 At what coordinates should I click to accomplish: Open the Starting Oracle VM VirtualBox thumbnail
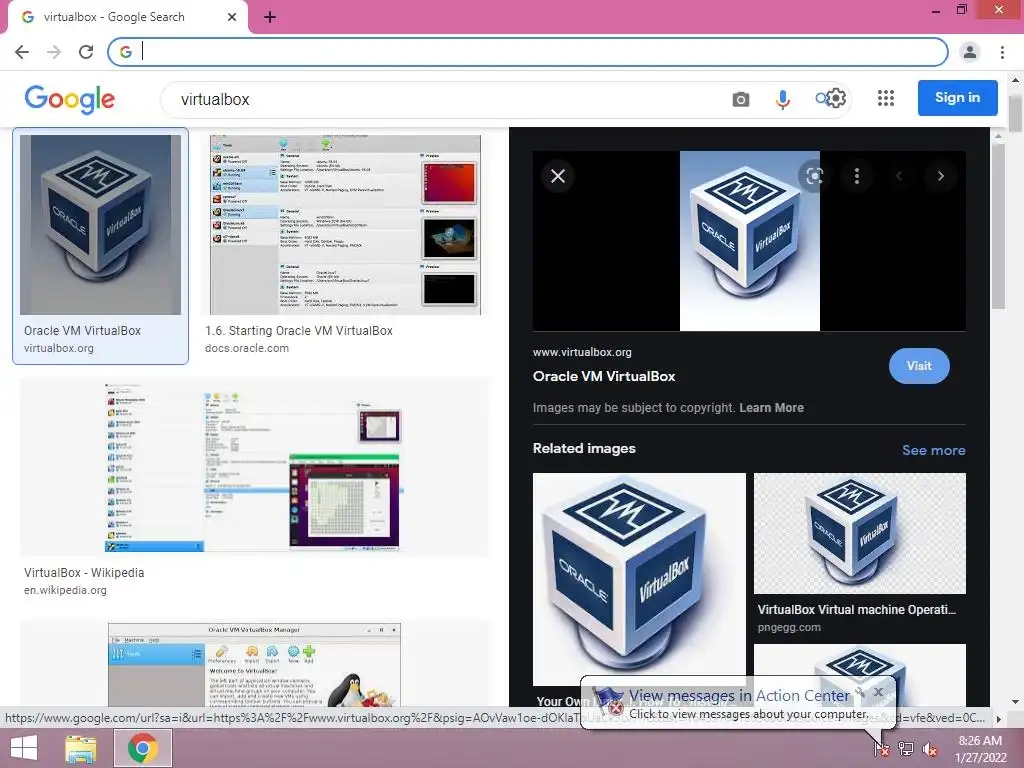(345, 225)
